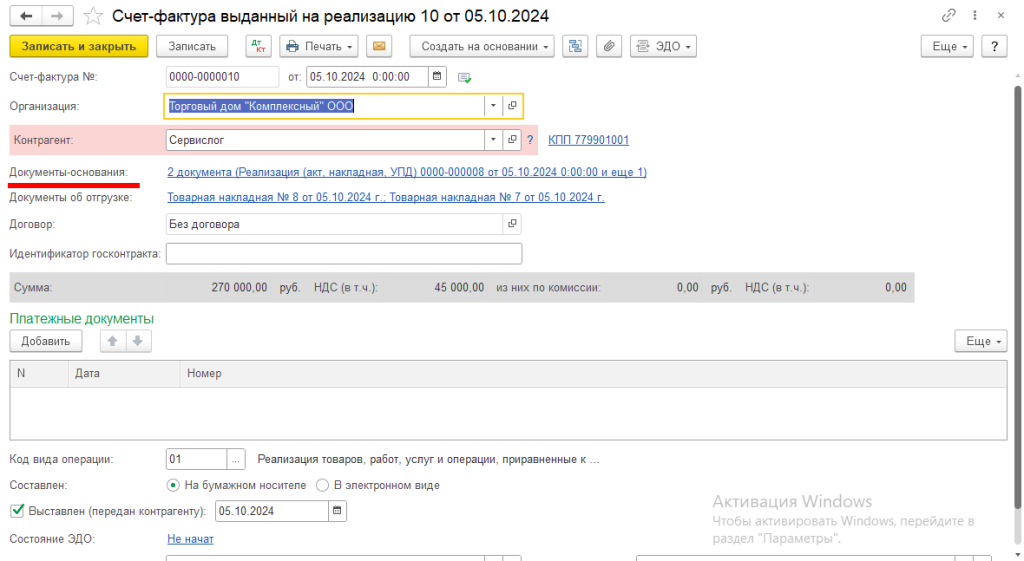The height and width of the screenshot is (561, 1024).
Task: Open the Контрагент record using open icon
Action: point(512,140)
